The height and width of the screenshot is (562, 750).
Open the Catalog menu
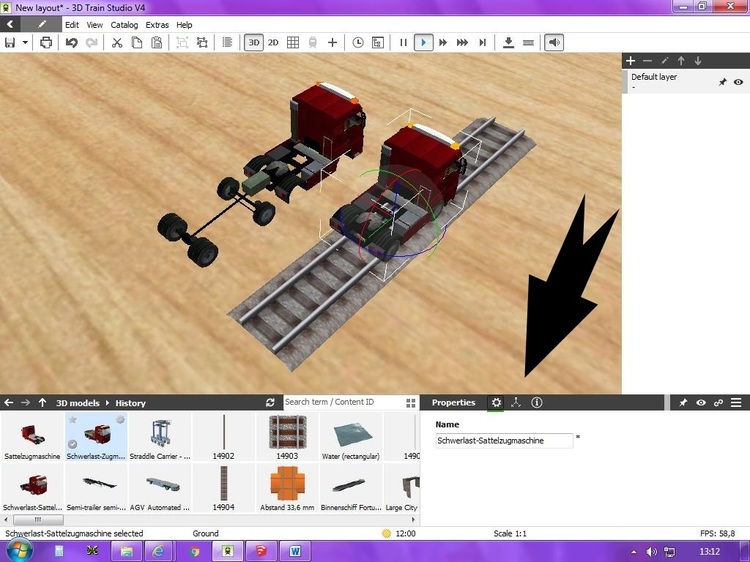[124, 25]
